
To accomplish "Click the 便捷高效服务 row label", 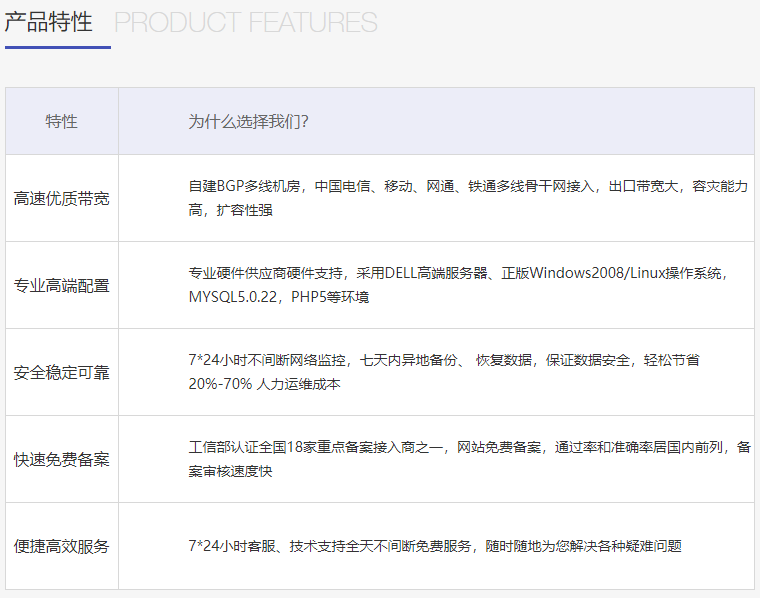I will (61, 546).
